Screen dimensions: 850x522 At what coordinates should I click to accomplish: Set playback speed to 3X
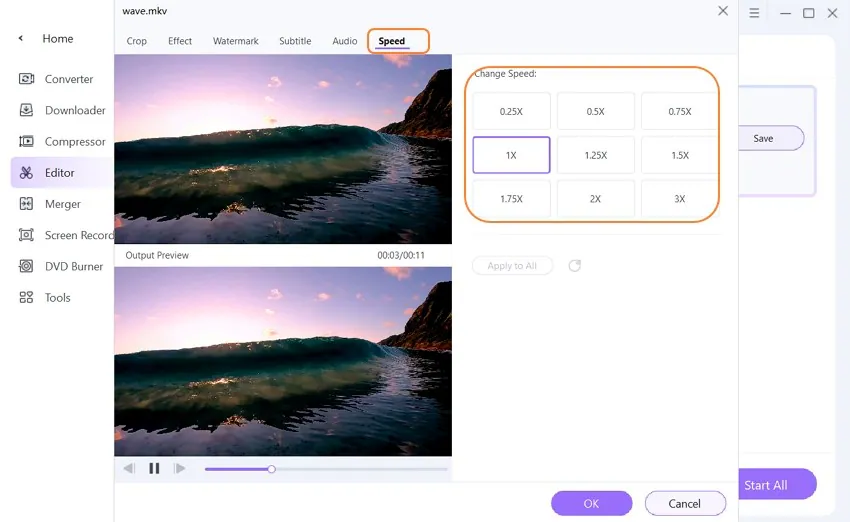click(679, 199)
